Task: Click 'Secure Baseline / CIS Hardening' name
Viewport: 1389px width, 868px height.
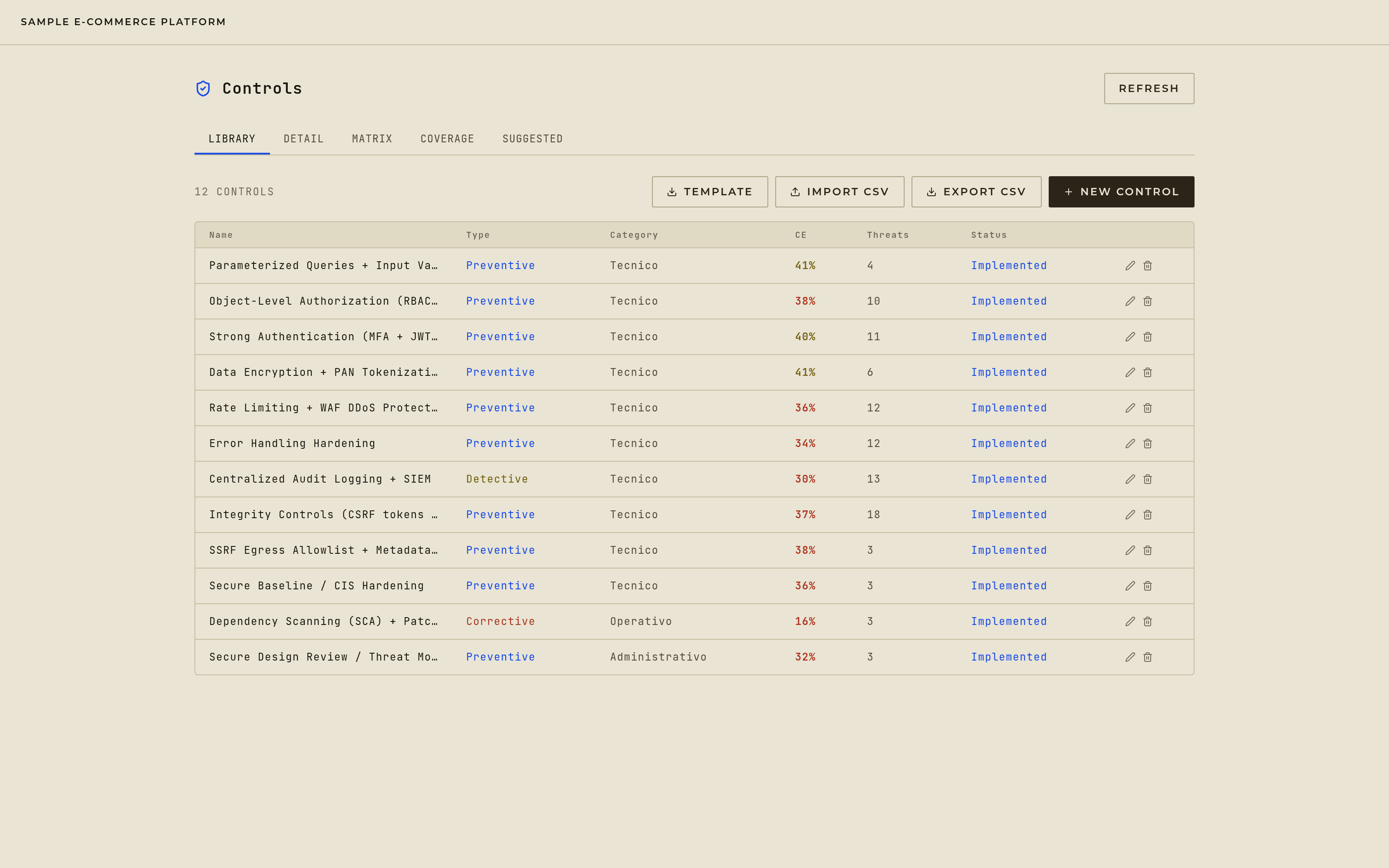Action: point(316,586)
